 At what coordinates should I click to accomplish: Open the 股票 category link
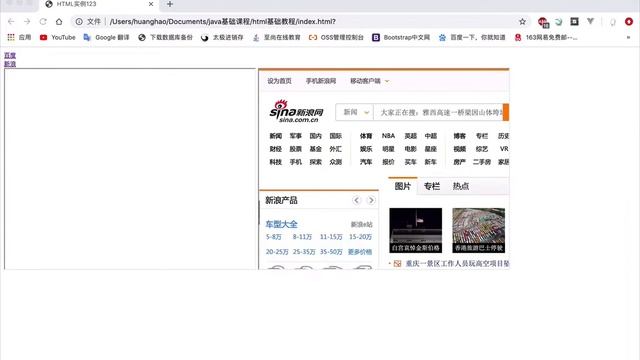(296, 149)
